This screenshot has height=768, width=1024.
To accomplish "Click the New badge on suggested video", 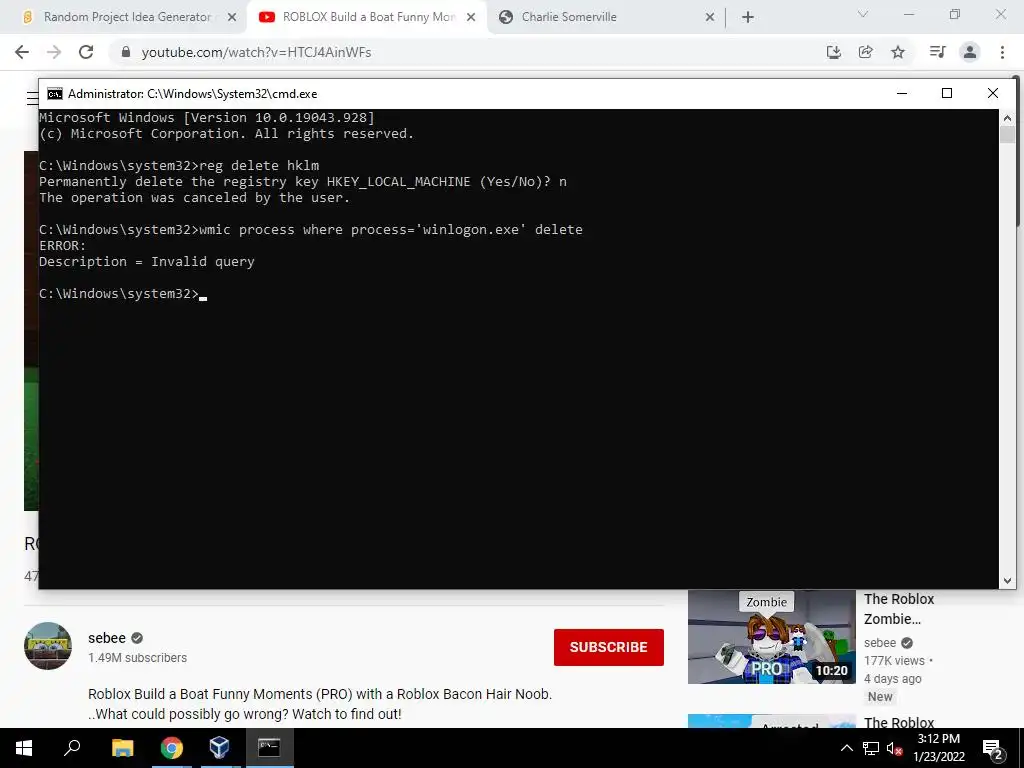I will (880, 696).
